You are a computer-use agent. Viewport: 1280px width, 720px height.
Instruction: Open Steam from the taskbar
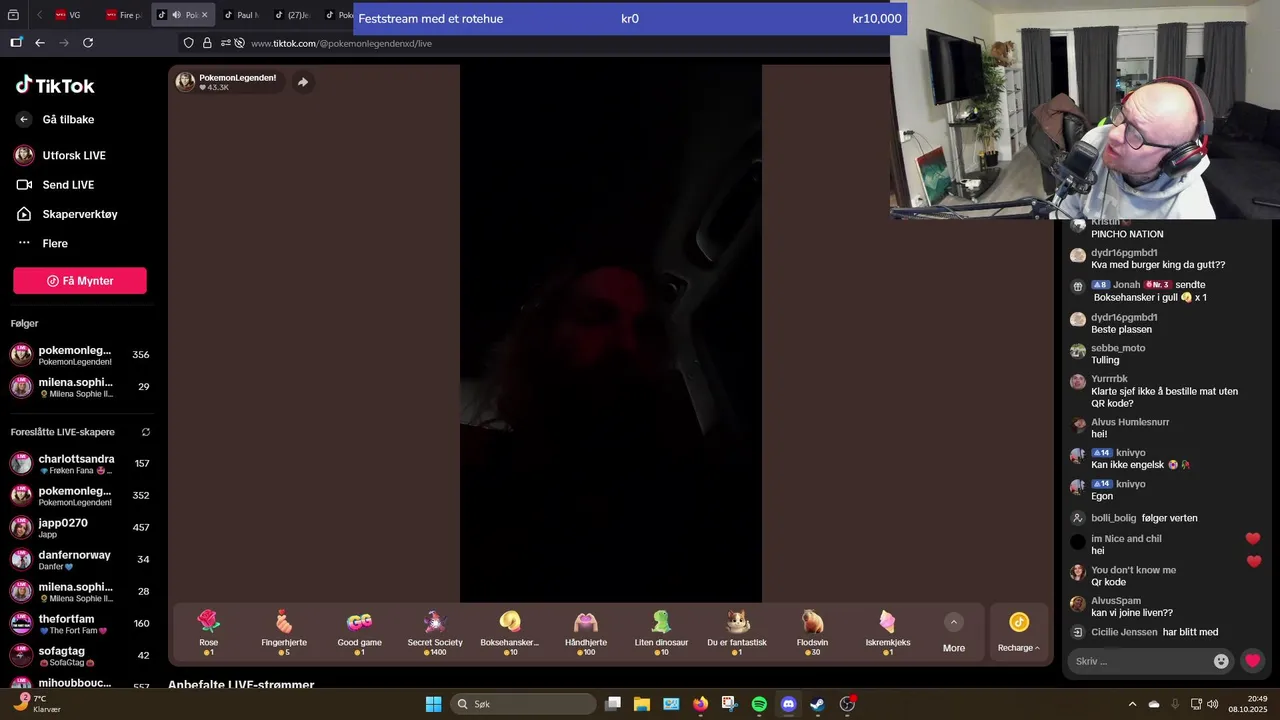817,704
